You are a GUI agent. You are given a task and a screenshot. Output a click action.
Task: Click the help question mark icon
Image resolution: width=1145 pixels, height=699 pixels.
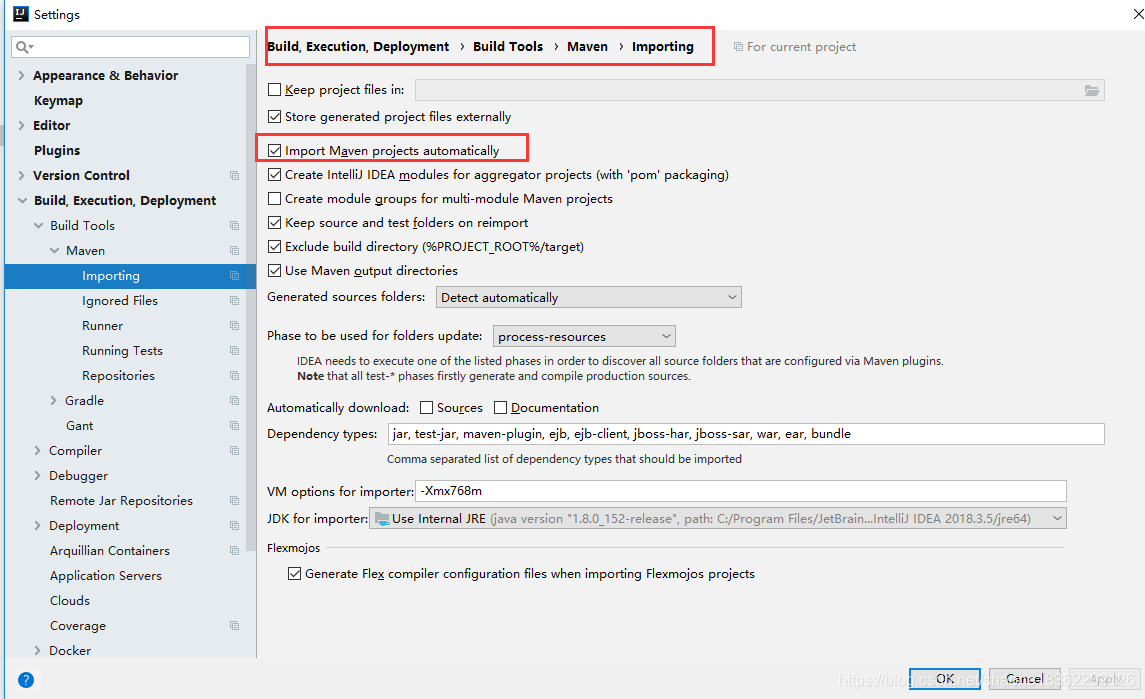pyautogui.click(x=26, y=680)
